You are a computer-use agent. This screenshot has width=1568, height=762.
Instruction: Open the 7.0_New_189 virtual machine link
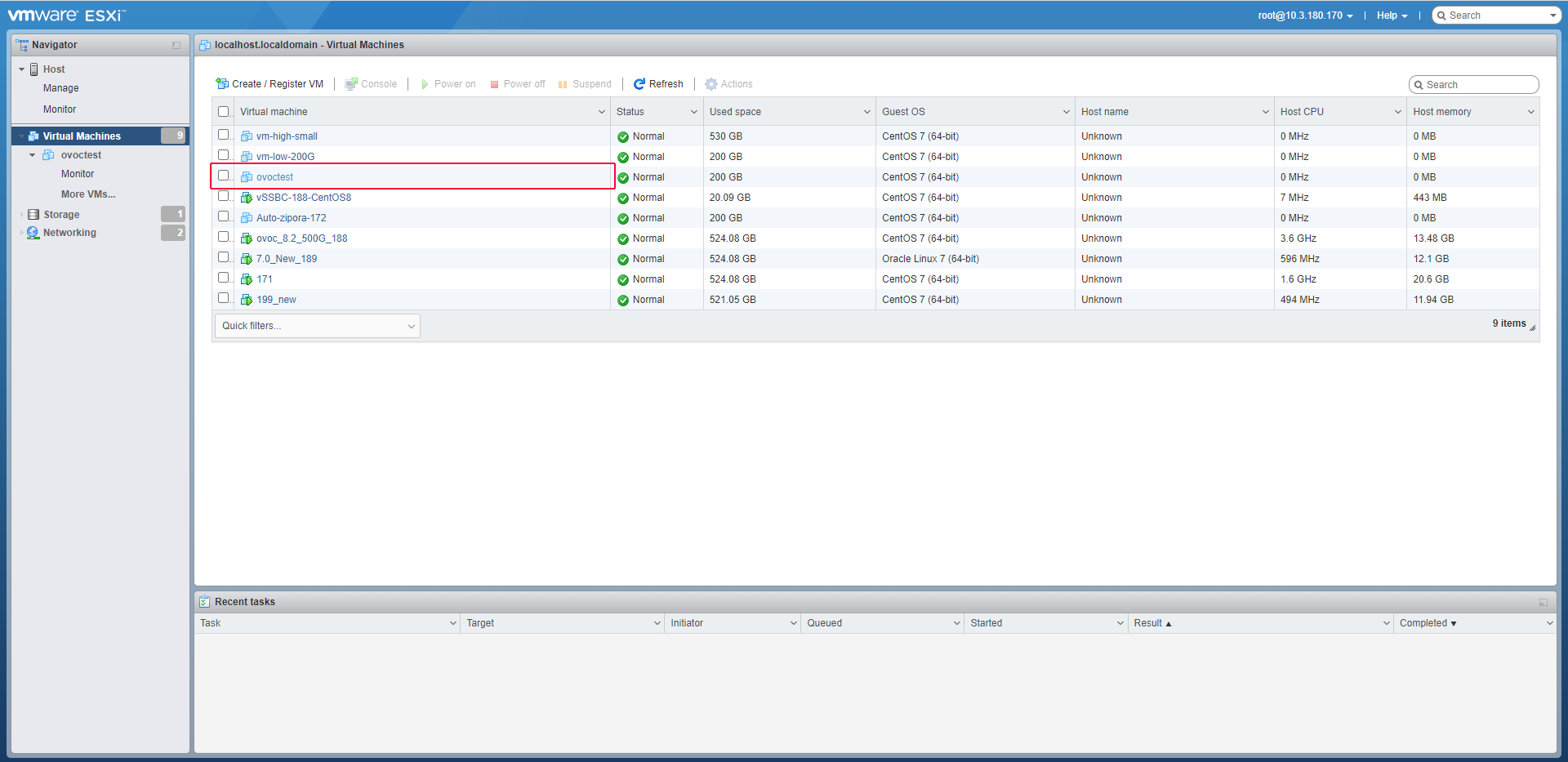[287, 259]
